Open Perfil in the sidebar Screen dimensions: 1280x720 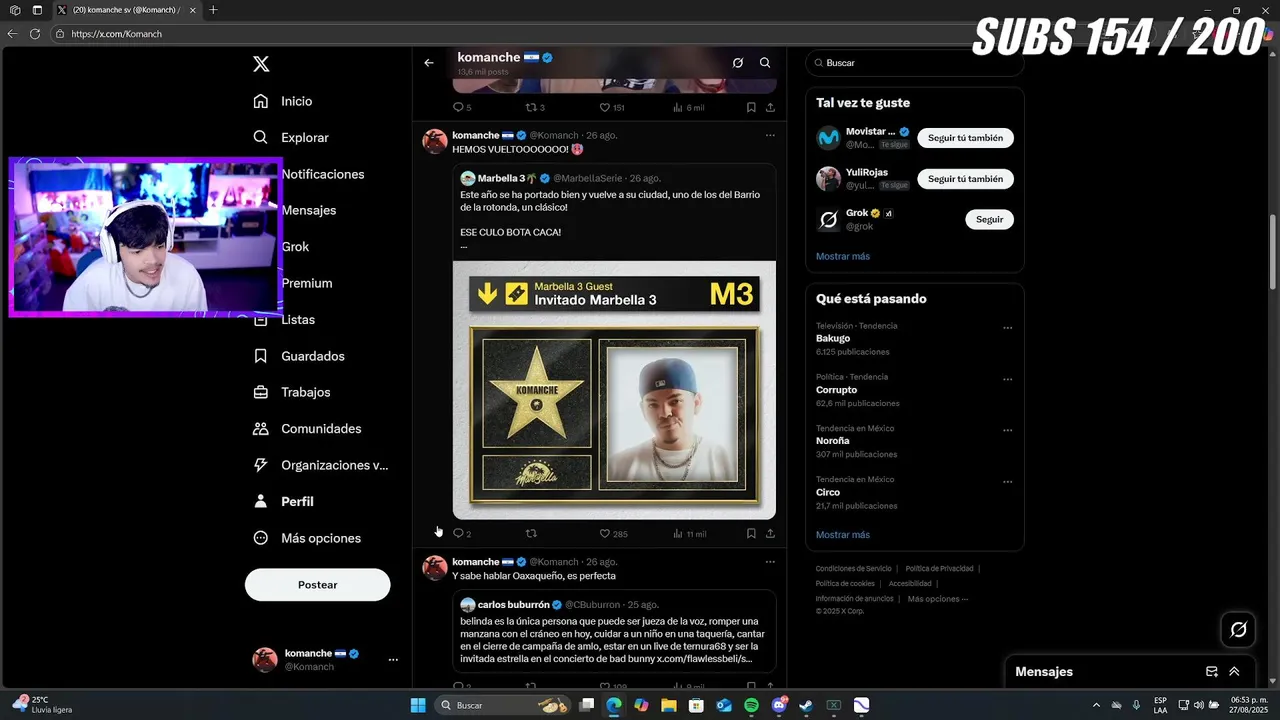(283, 502)
